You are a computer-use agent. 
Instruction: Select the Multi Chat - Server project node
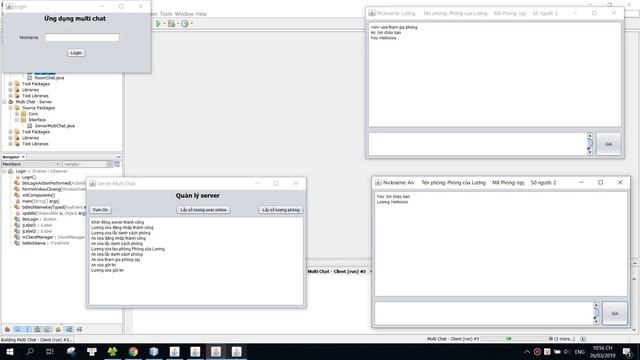point(34,102)
